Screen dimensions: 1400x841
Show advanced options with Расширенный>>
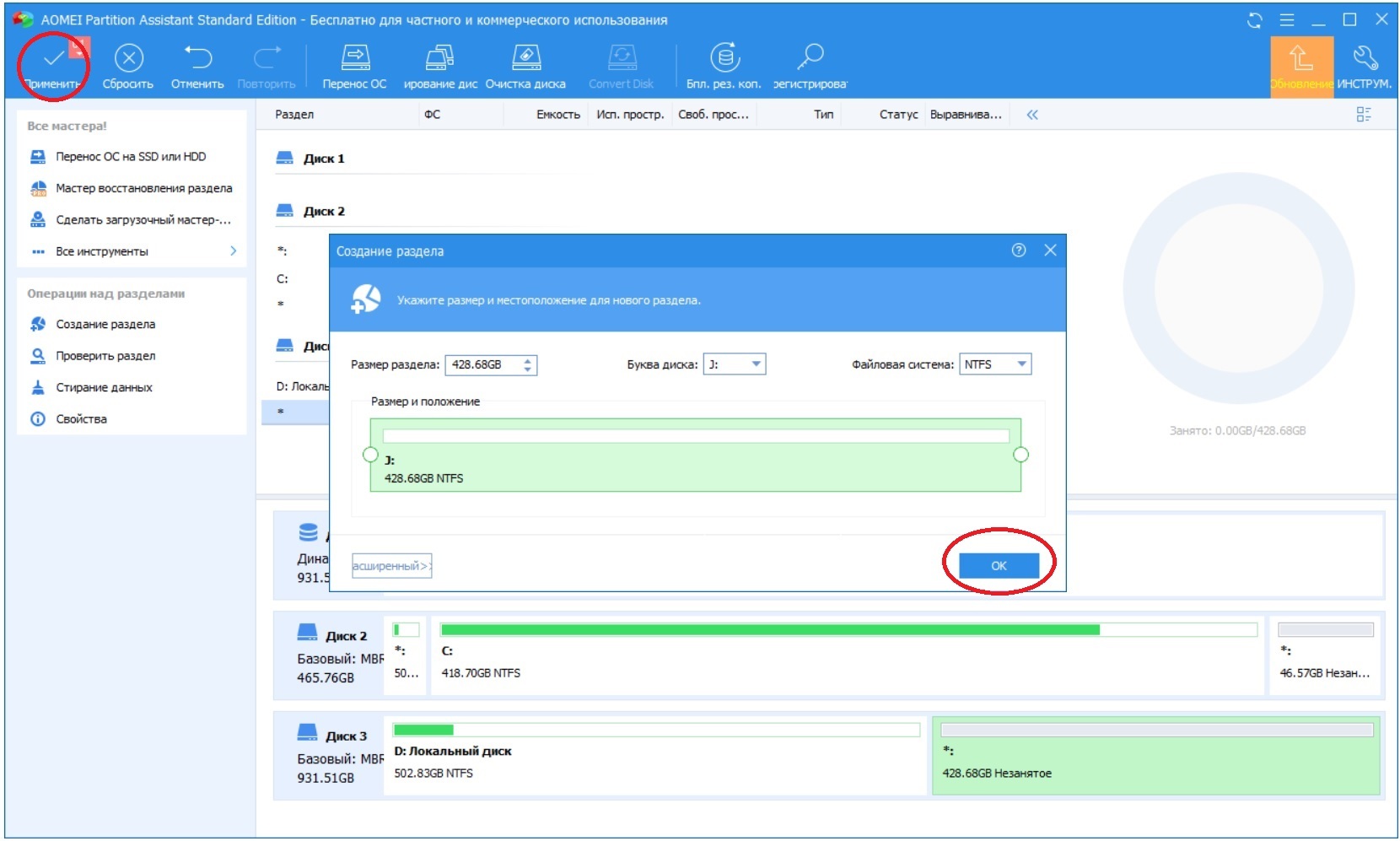coord(392,566)
